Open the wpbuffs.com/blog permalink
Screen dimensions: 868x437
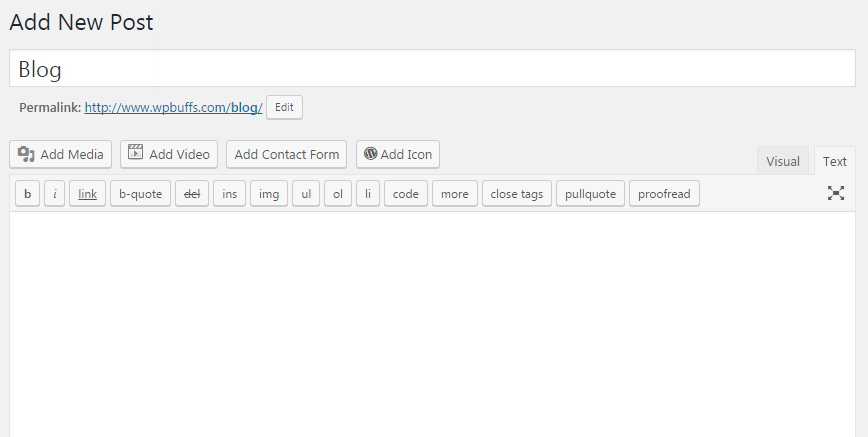(173, 107)
